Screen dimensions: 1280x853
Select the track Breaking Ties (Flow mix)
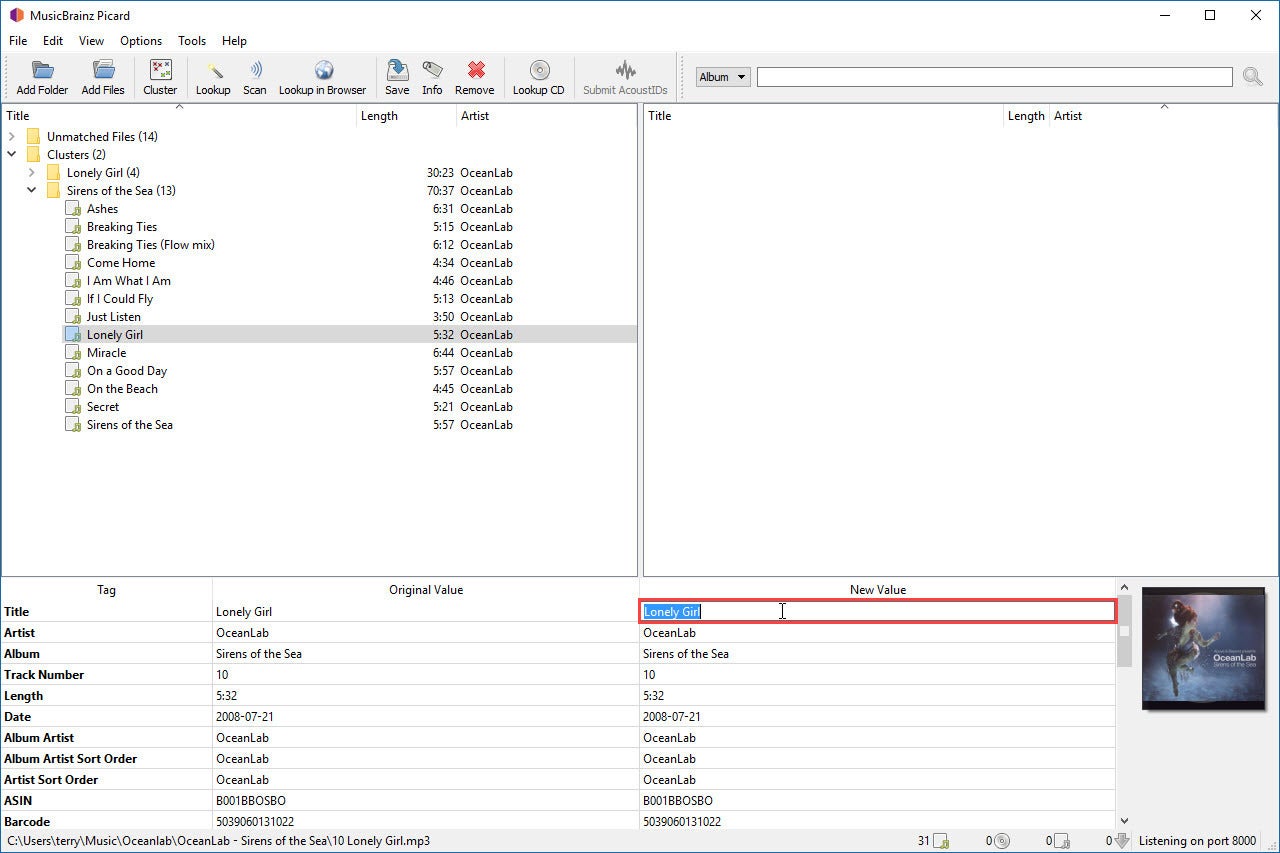point(149,244)
